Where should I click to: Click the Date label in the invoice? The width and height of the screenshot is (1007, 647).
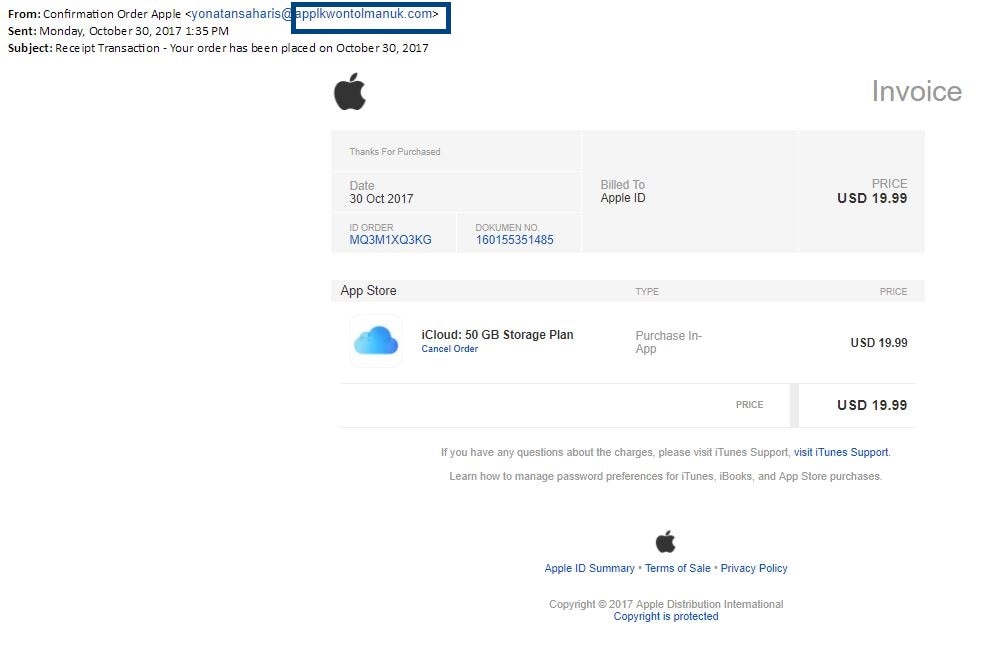pyautogui.click(x=362, y=185)
